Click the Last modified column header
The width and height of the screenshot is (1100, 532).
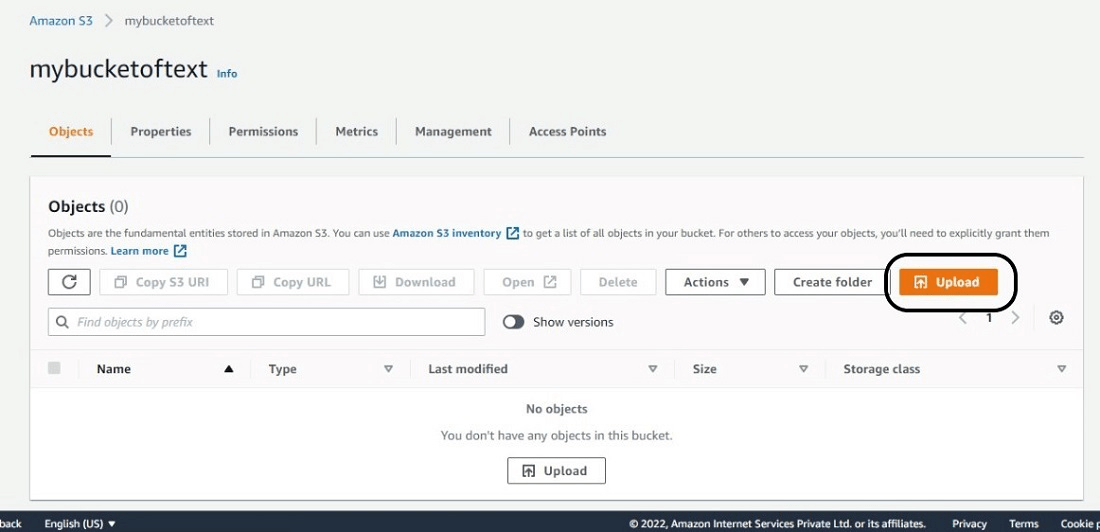(468, 369)
